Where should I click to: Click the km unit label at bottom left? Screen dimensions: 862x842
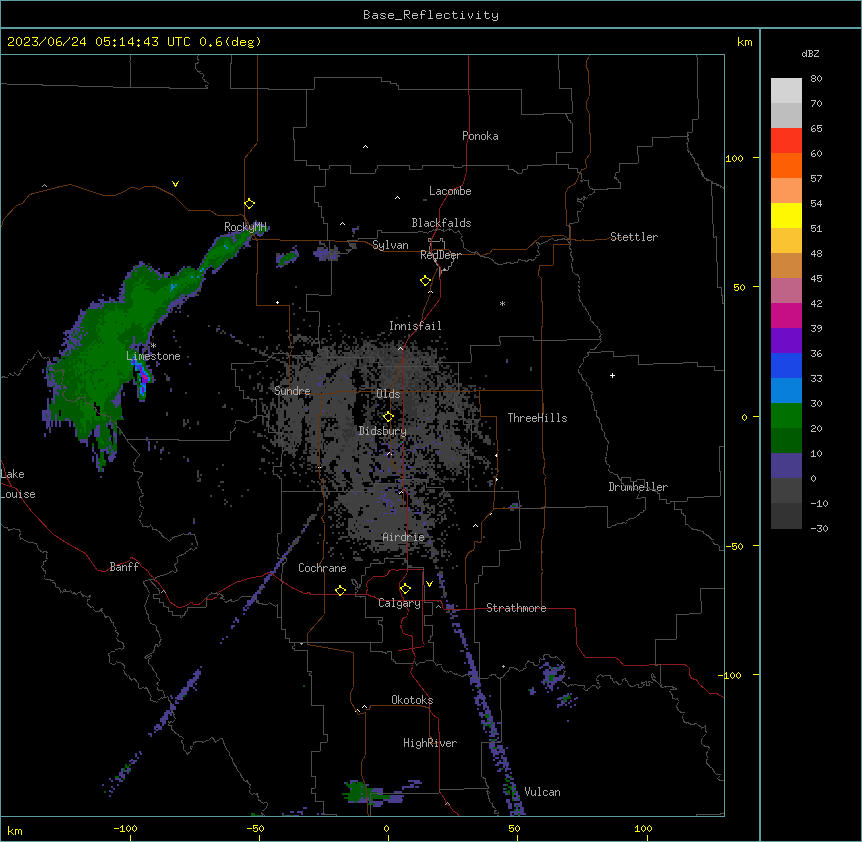15,830
